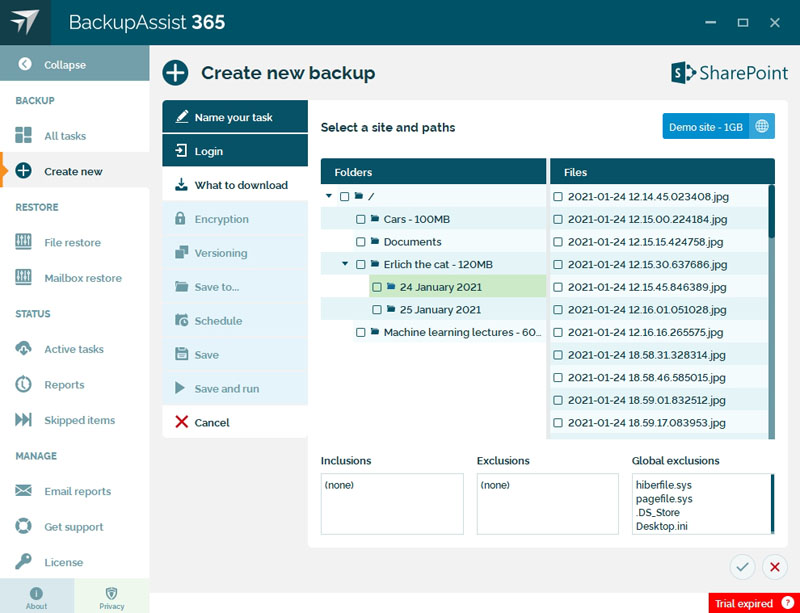
Task: Click the pencil icon on Name your task
Action: click(x=182, y=116)
